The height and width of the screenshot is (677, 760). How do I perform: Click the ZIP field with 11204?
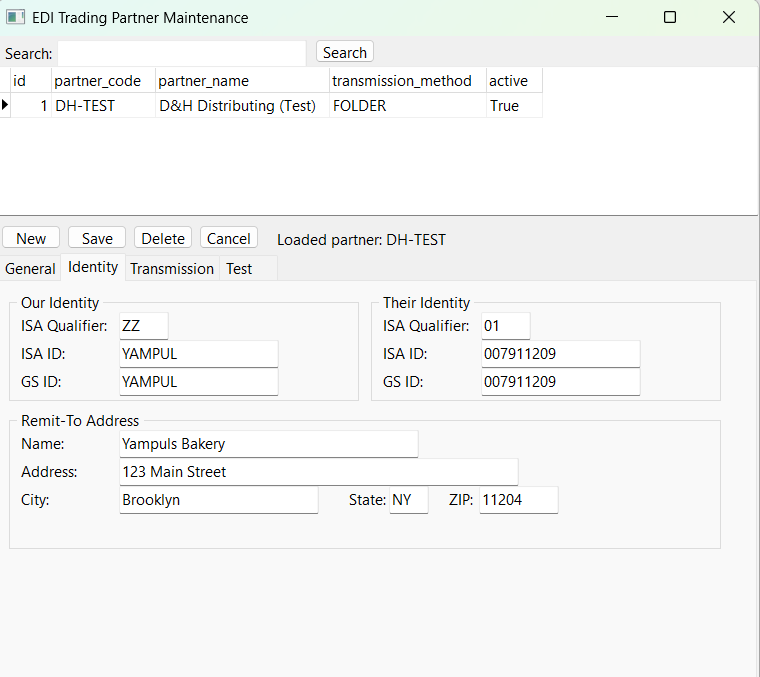[519, 500]
